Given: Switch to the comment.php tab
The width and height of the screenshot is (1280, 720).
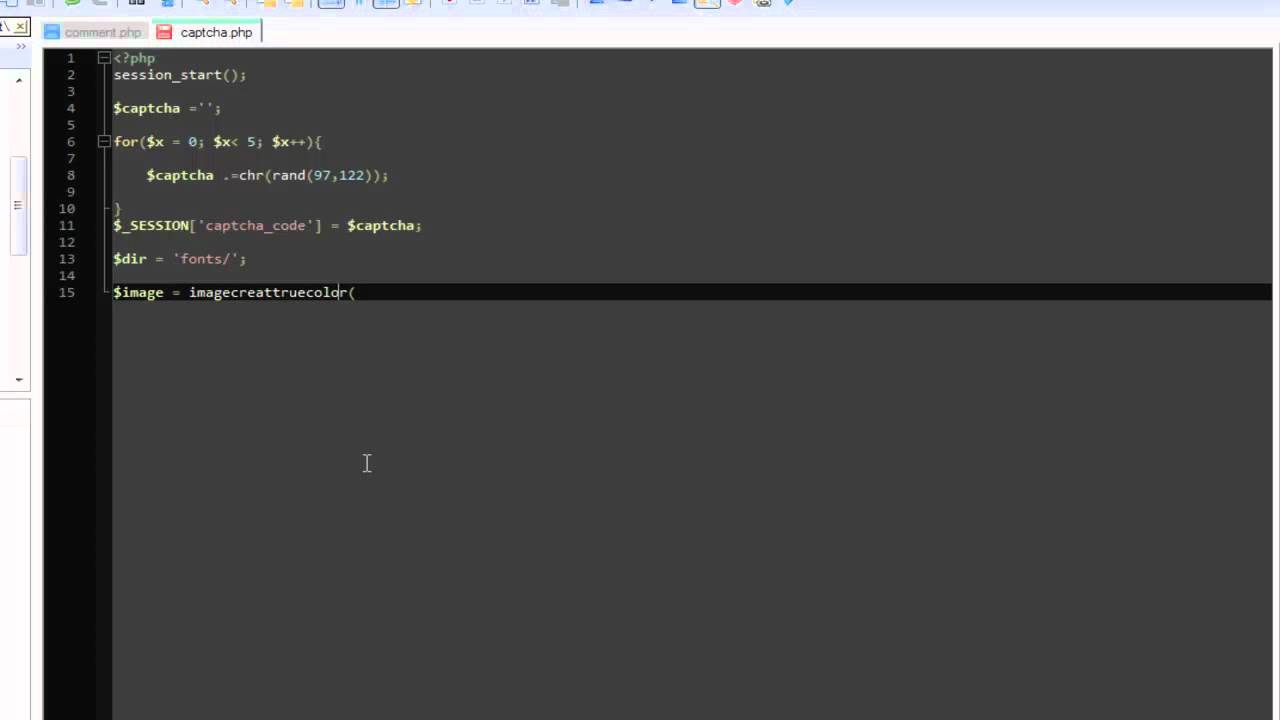Looking at the screenshot, I should 93,33.
